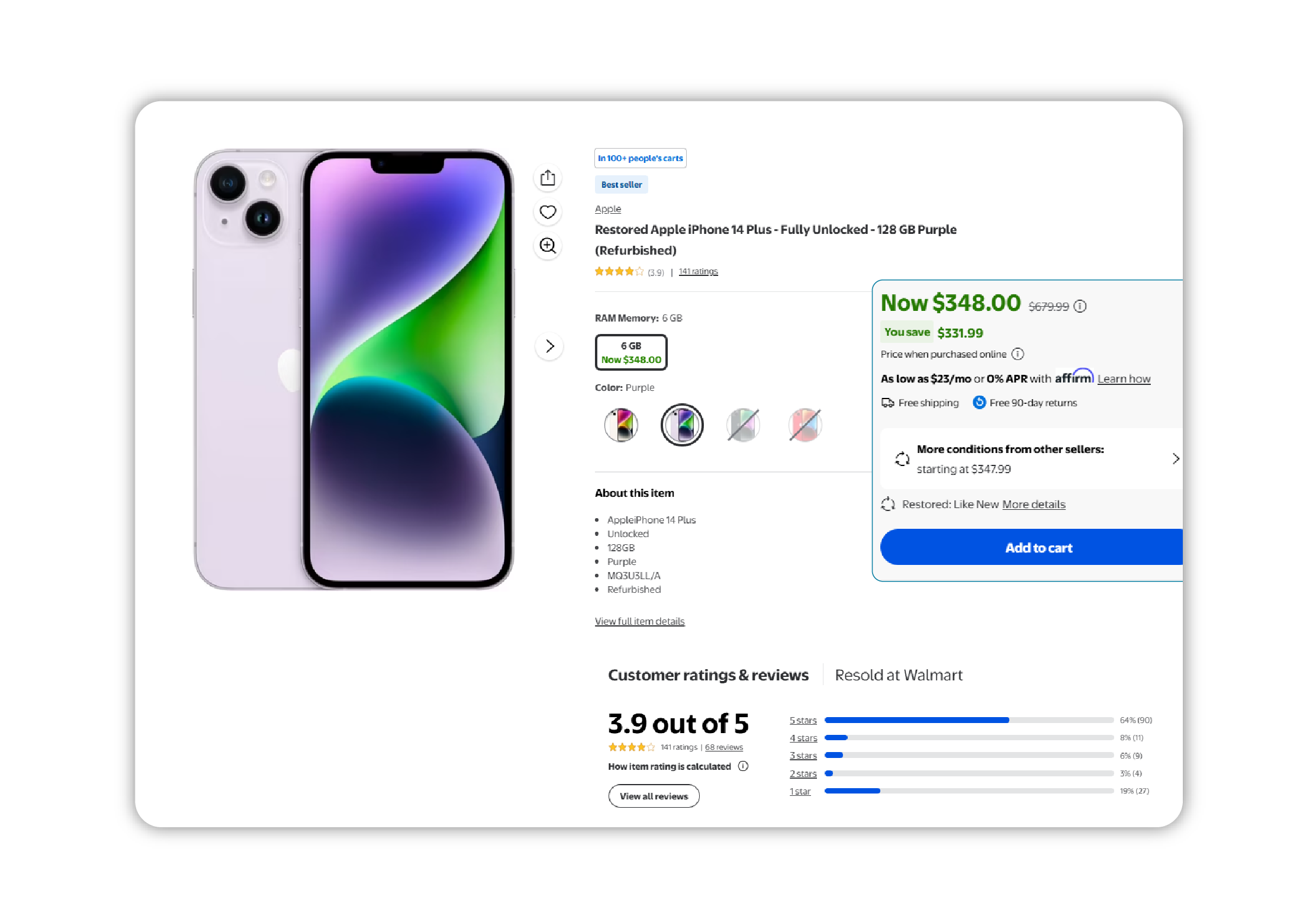The image size is (1316, 922).
Task: Click info icon beside Price when purchased online
Action: click(1018, 354)
